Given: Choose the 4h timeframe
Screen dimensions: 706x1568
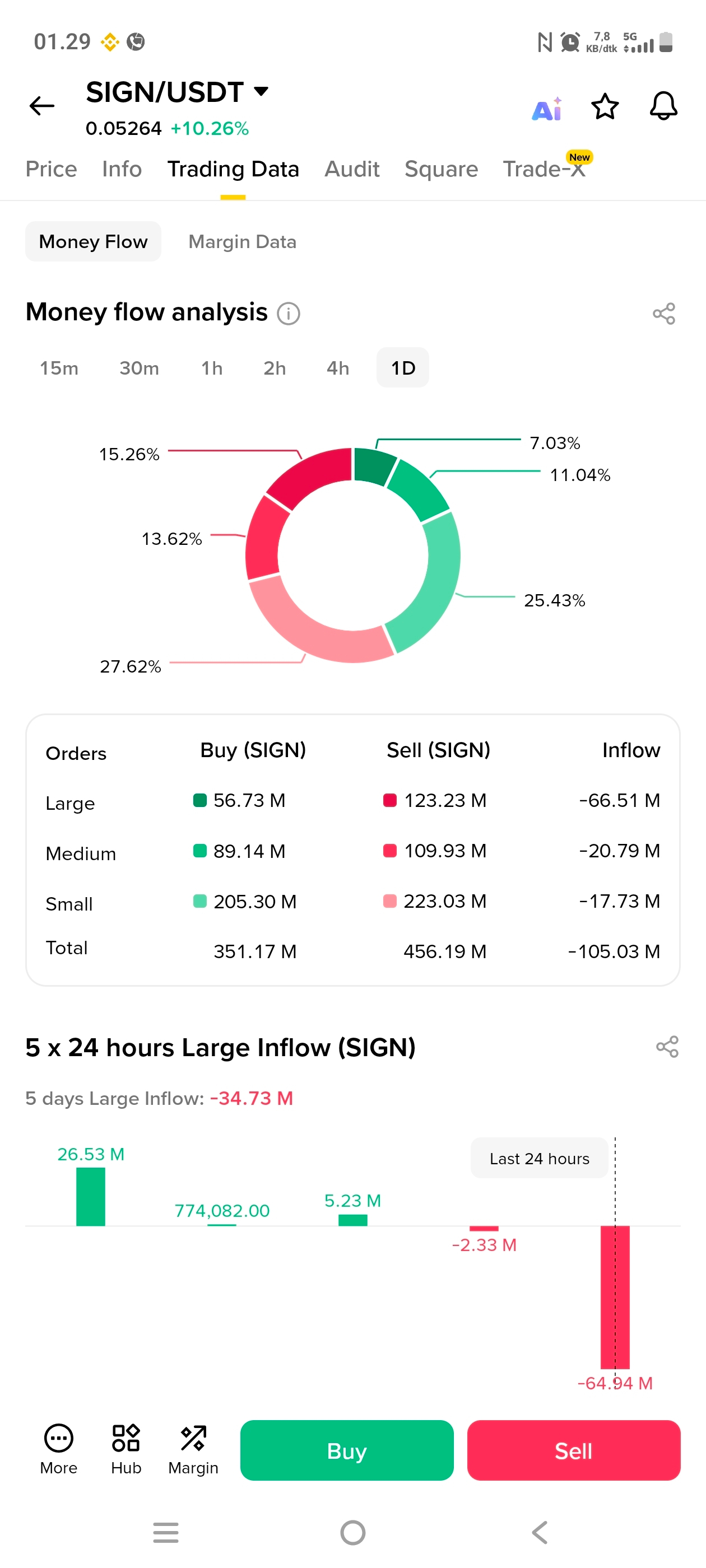Looking at the screenshot, I should (x=337, y=368).
